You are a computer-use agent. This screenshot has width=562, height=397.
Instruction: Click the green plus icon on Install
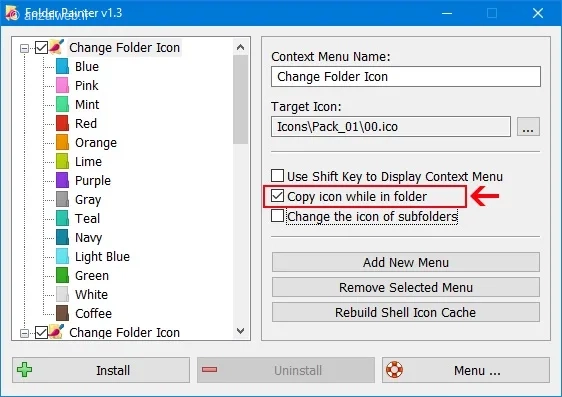coord(24,370)
